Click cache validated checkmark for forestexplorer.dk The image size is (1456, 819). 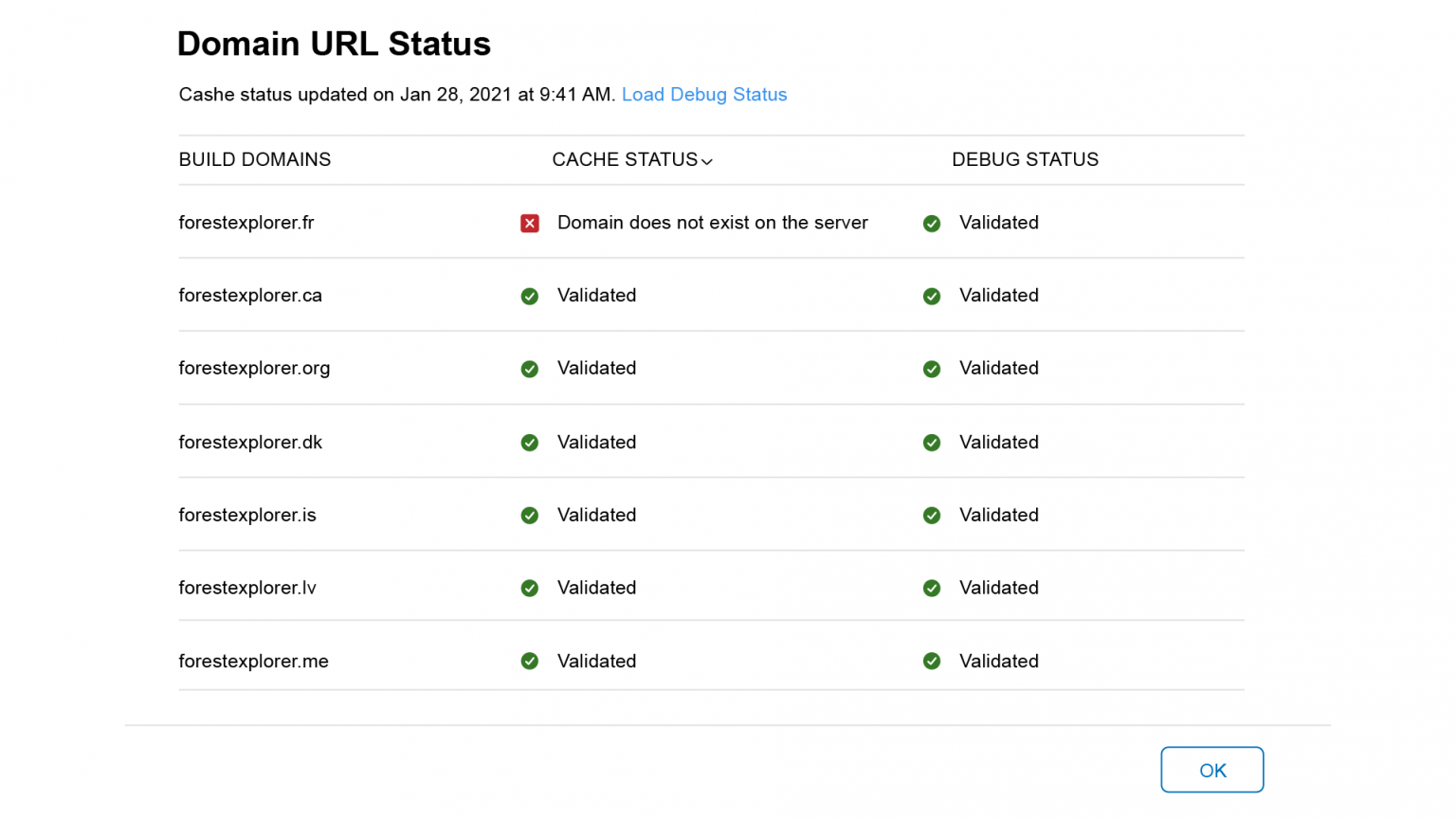pos(530,443)
